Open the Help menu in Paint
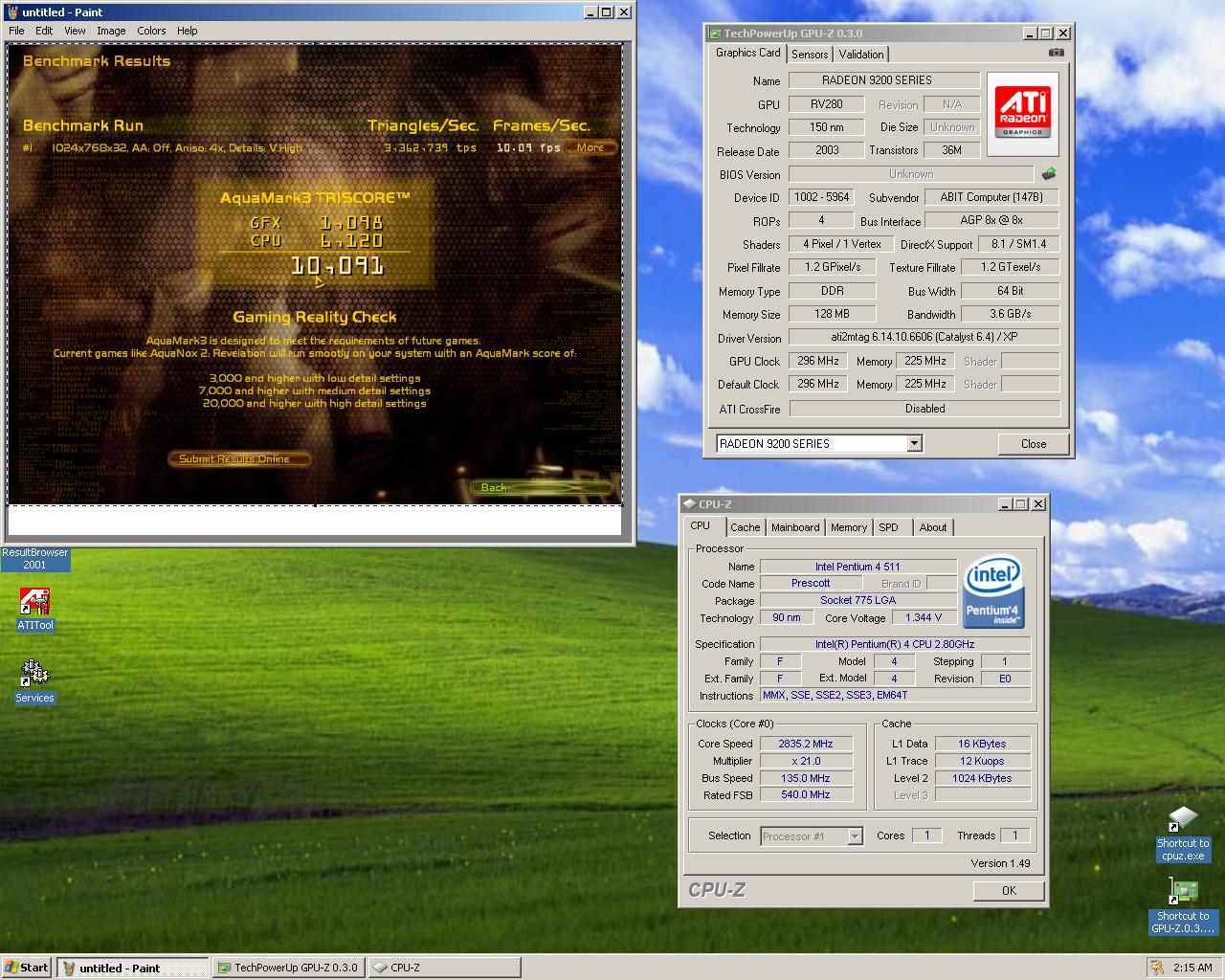This screenshot has height=980, width=1225. (188, 31)
